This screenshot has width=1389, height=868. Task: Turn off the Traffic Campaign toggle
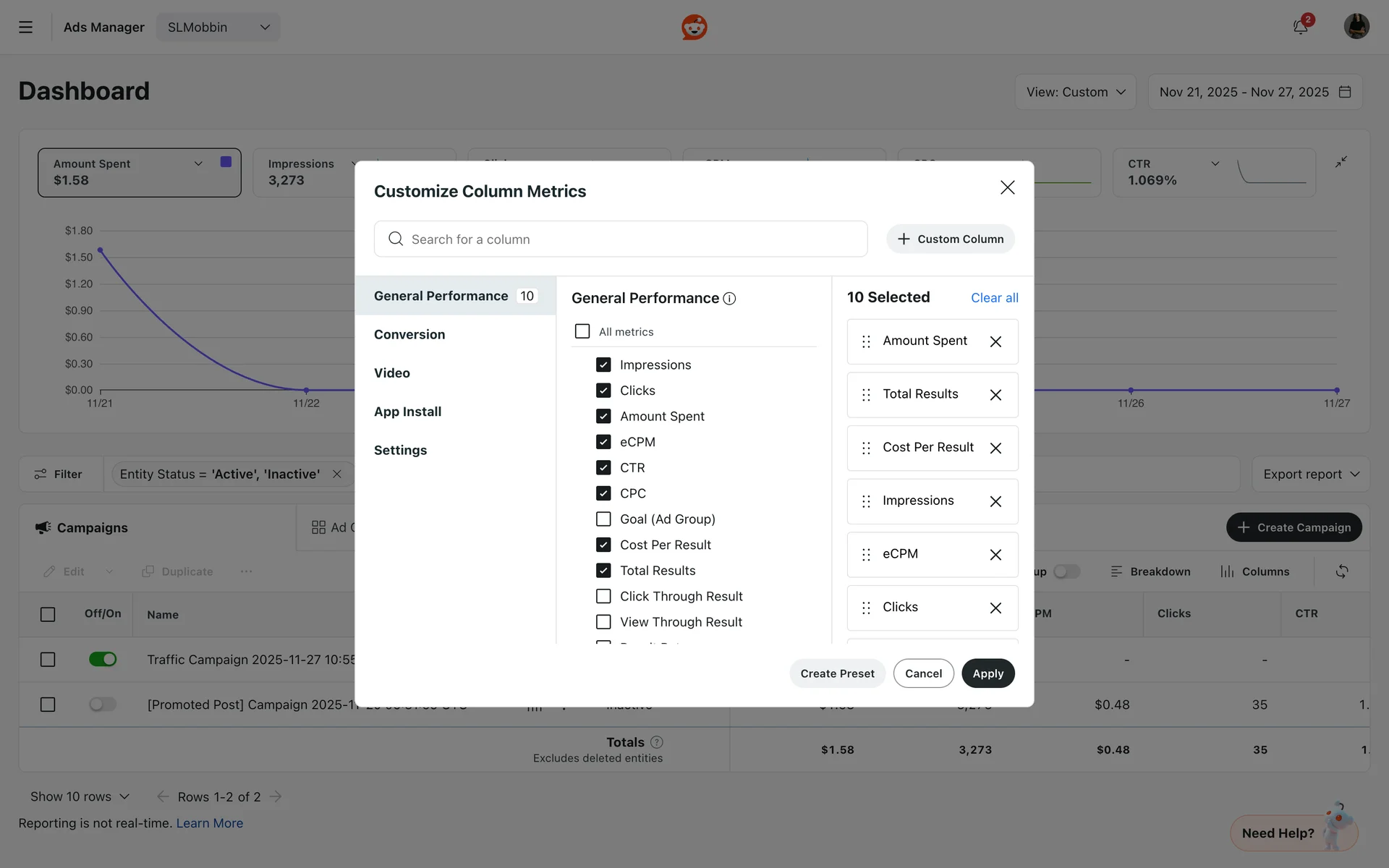[103, 659]
